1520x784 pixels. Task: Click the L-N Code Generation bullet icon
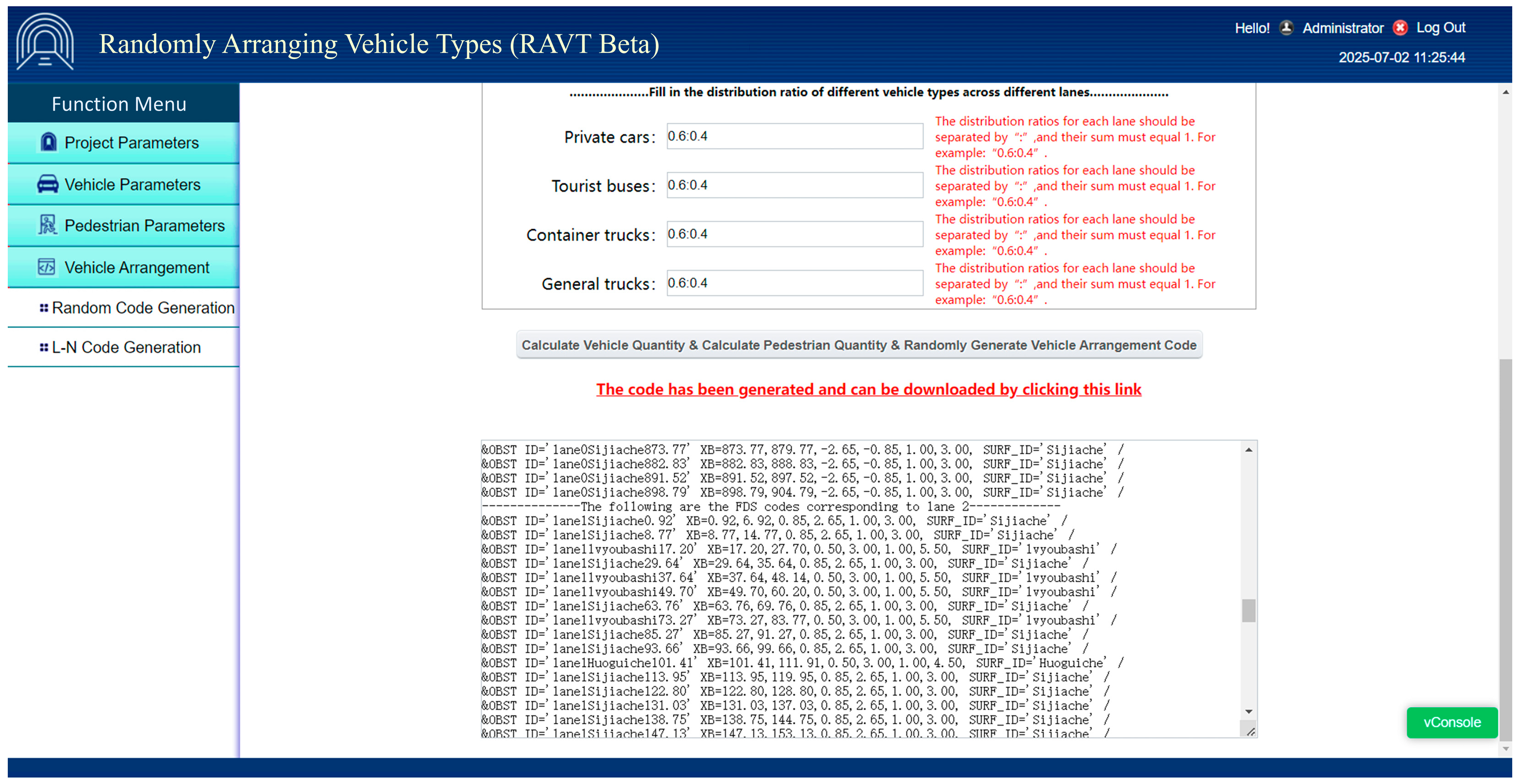(44, 348)
